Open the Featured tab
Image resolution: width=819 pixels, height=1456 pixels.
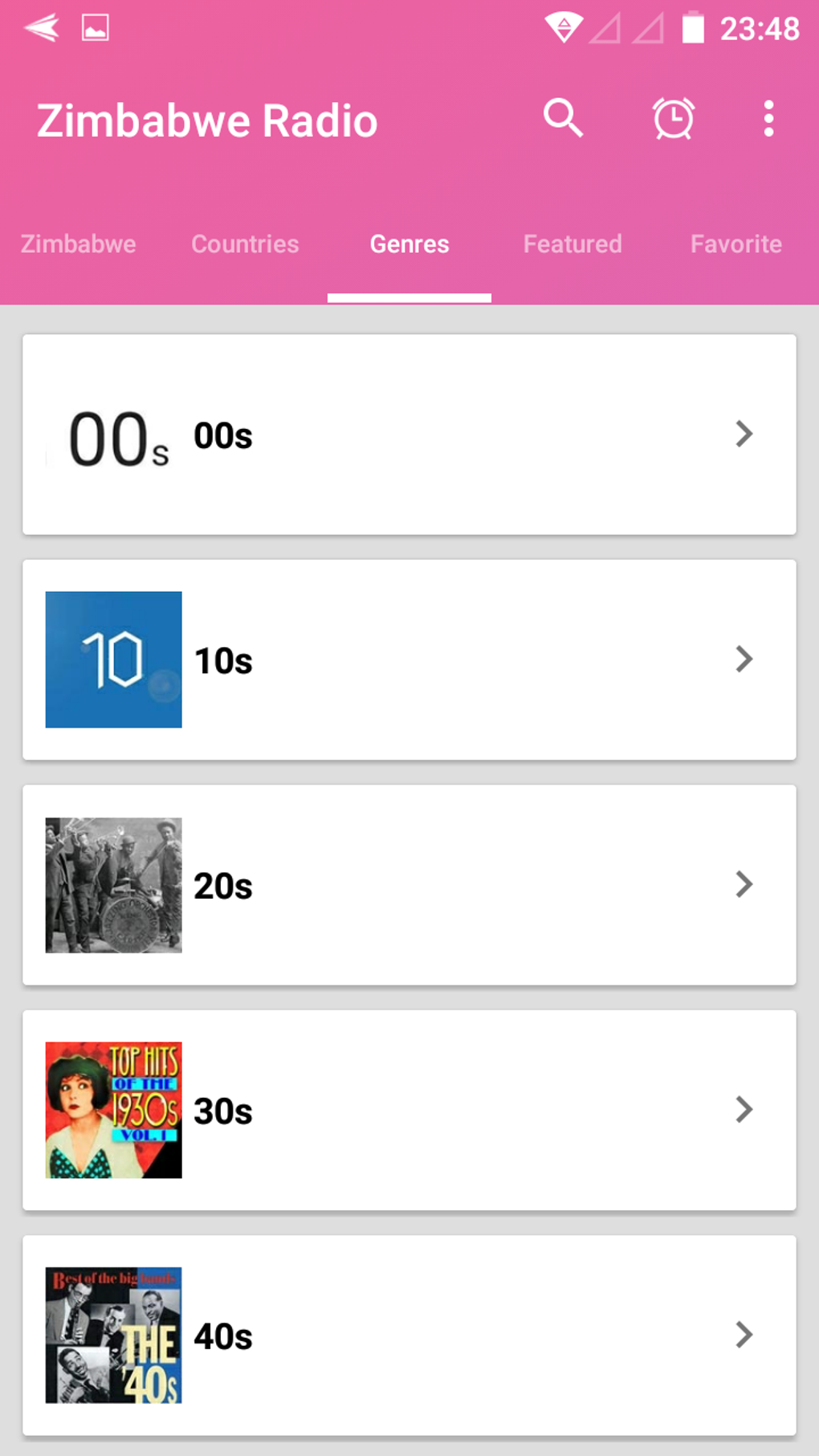click(x=572, y=244)
